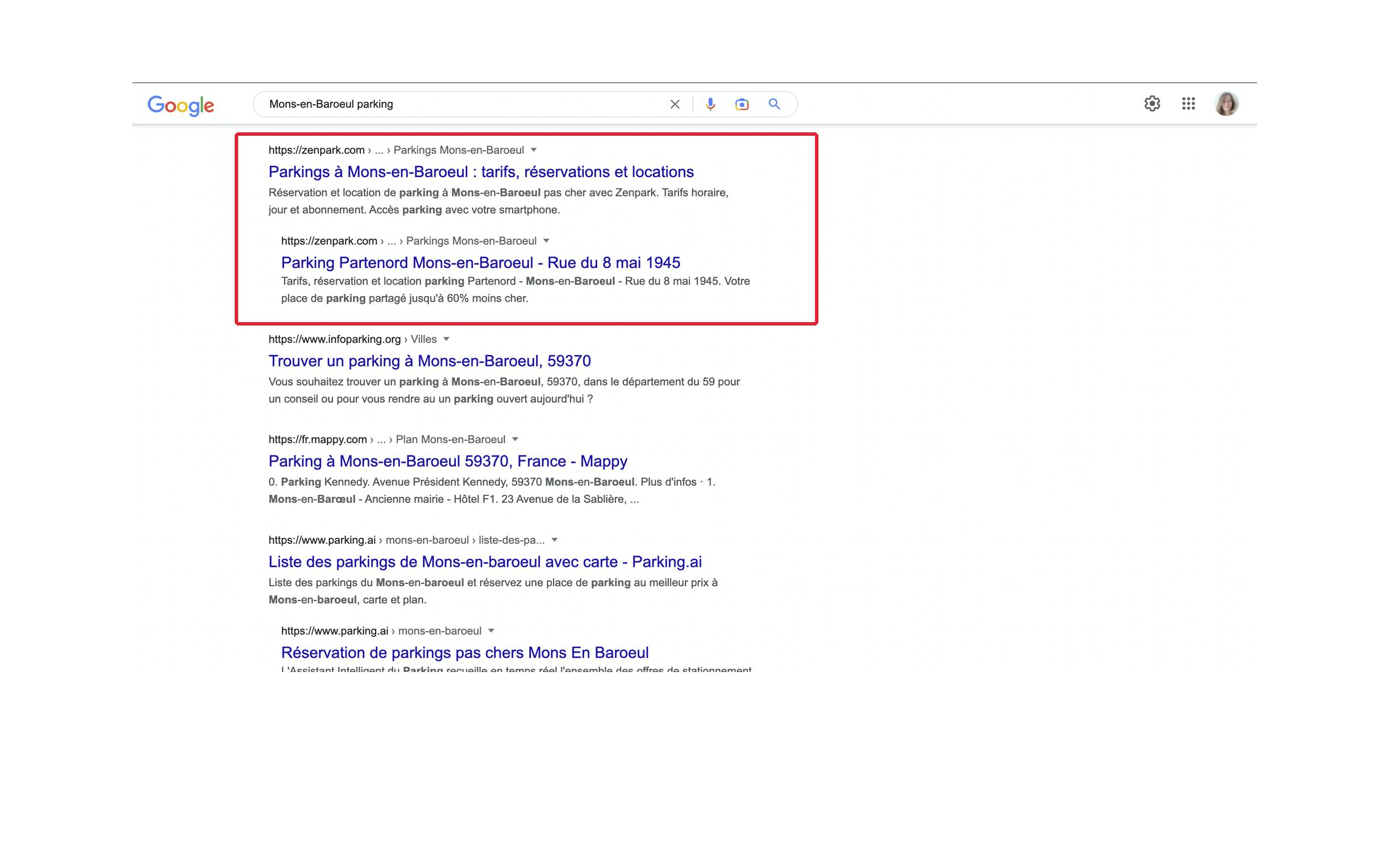
Task: Click the Google logo
Action: 181,105
